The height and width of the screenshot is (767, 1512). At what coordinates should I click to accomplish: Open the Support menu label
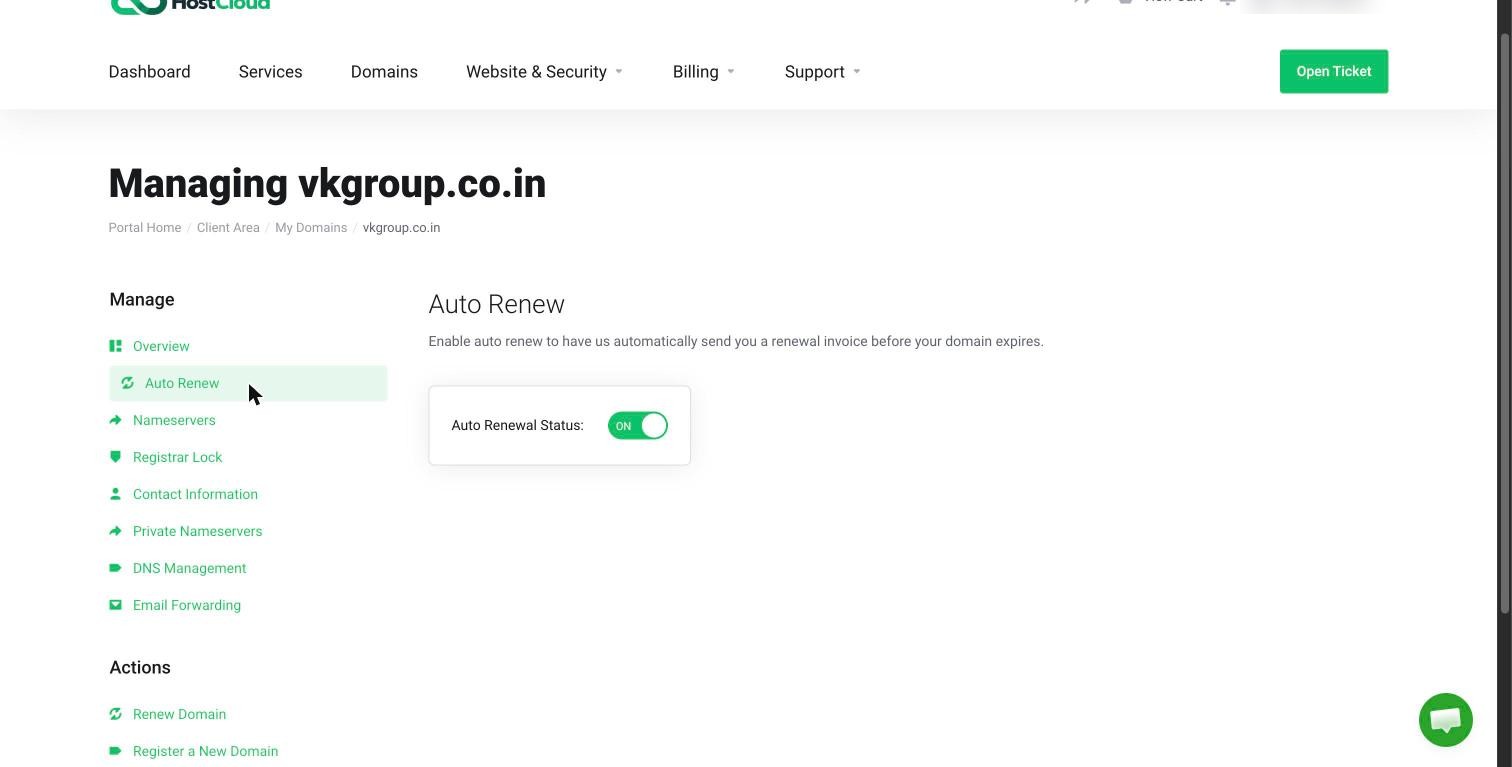tap(815, 72)
